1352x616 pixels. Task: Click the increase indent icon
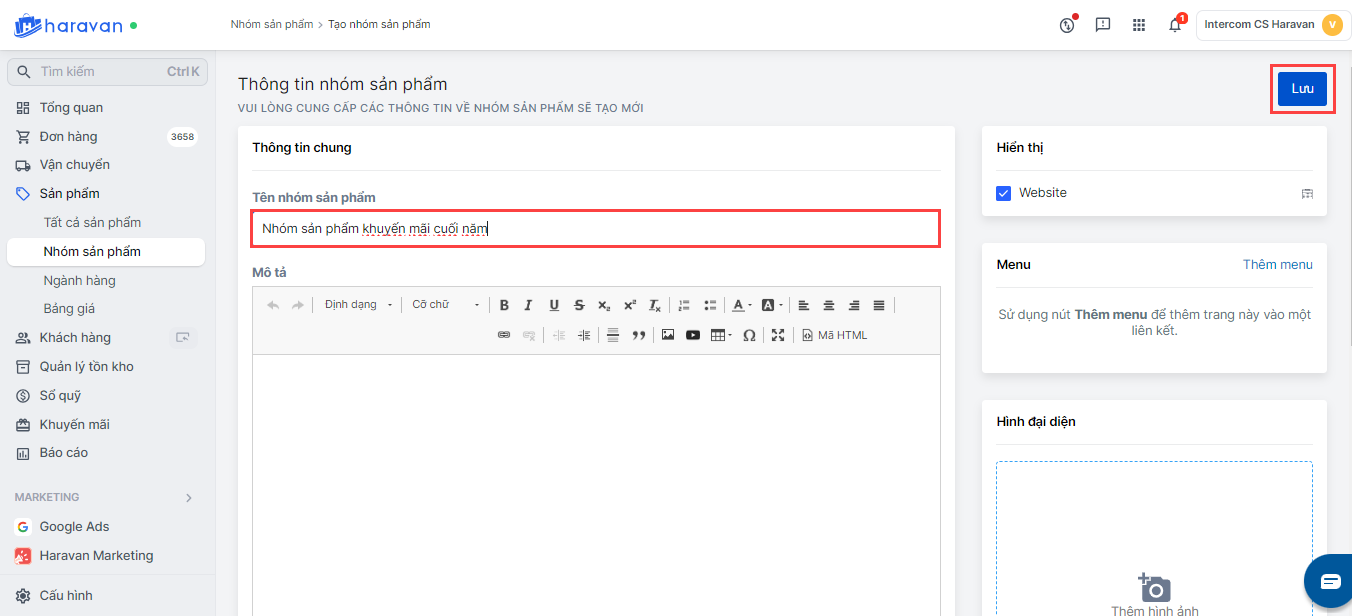click(x=584, y=335)
